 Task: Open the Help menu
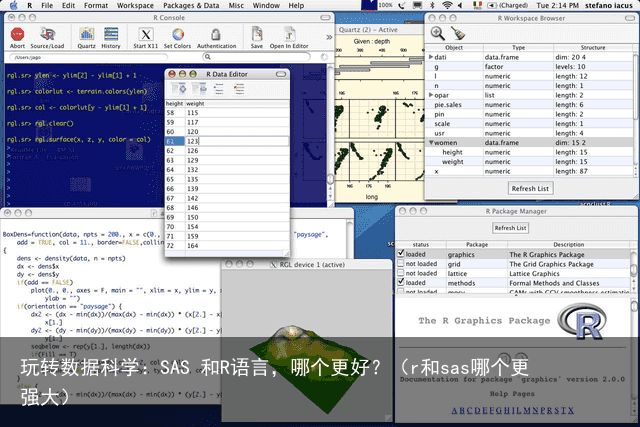pos(296,5)
